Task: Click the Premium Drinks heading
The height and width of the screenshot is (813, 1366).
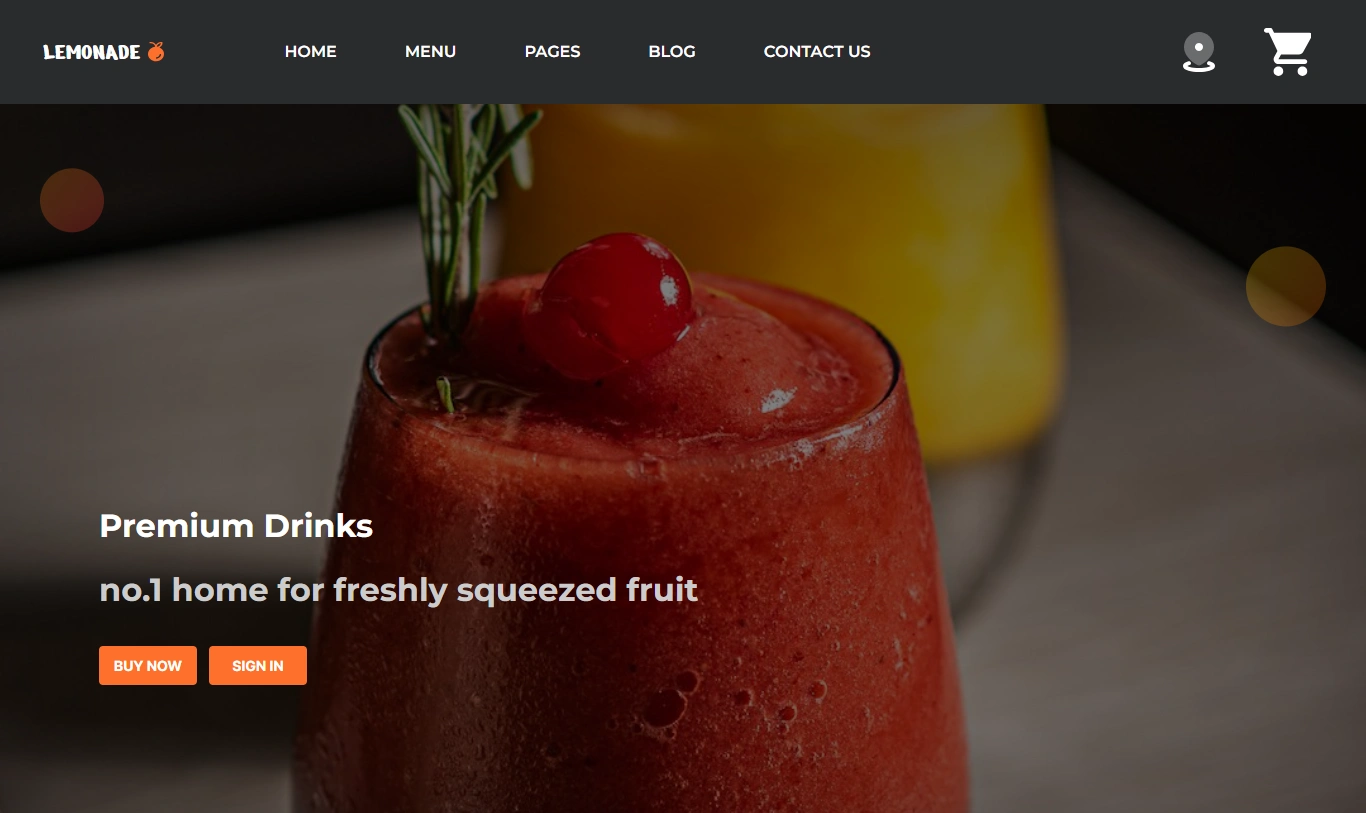Action: (236, 526)
